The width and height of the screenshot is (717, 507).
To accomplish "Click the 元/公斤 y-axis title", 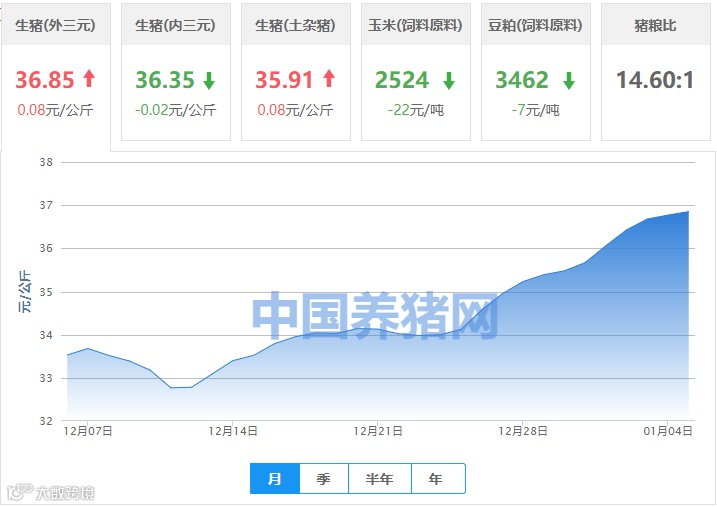I will 25,291.
